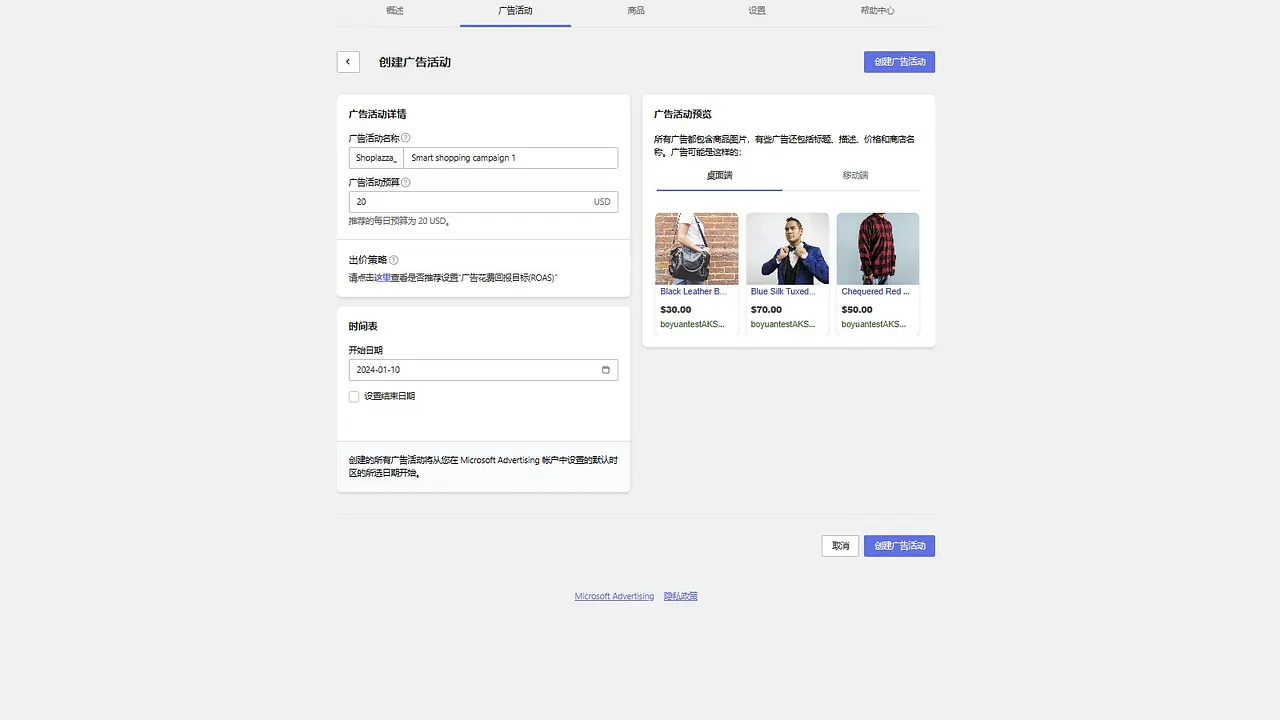Click the $30.00 price text
This screenshot has width=1280, height=720.
tap(676, 310)
